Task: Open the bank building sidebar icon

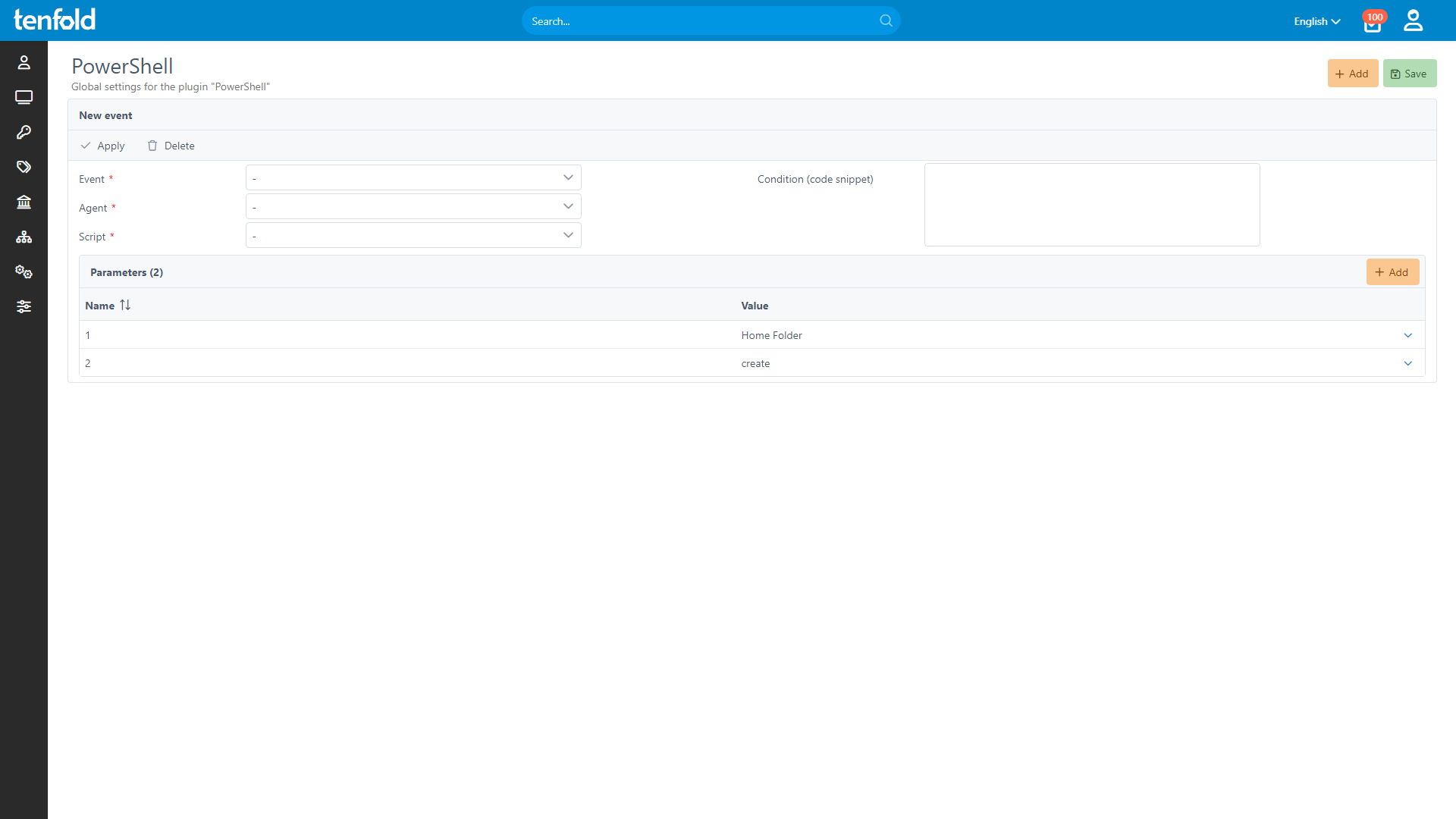Action: [24, 202]
